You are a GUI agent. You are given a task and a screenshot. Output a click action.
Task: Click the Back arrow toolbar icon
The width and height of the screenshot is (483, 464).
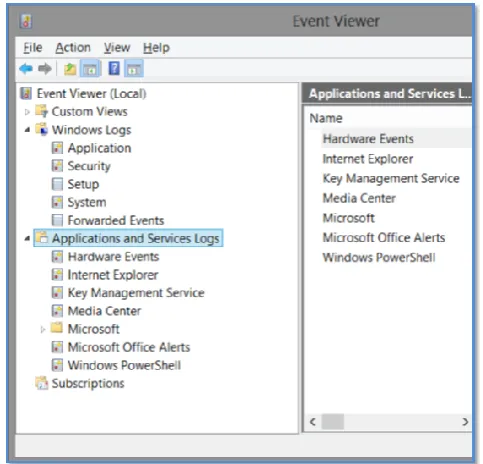[x=26, y=69]
